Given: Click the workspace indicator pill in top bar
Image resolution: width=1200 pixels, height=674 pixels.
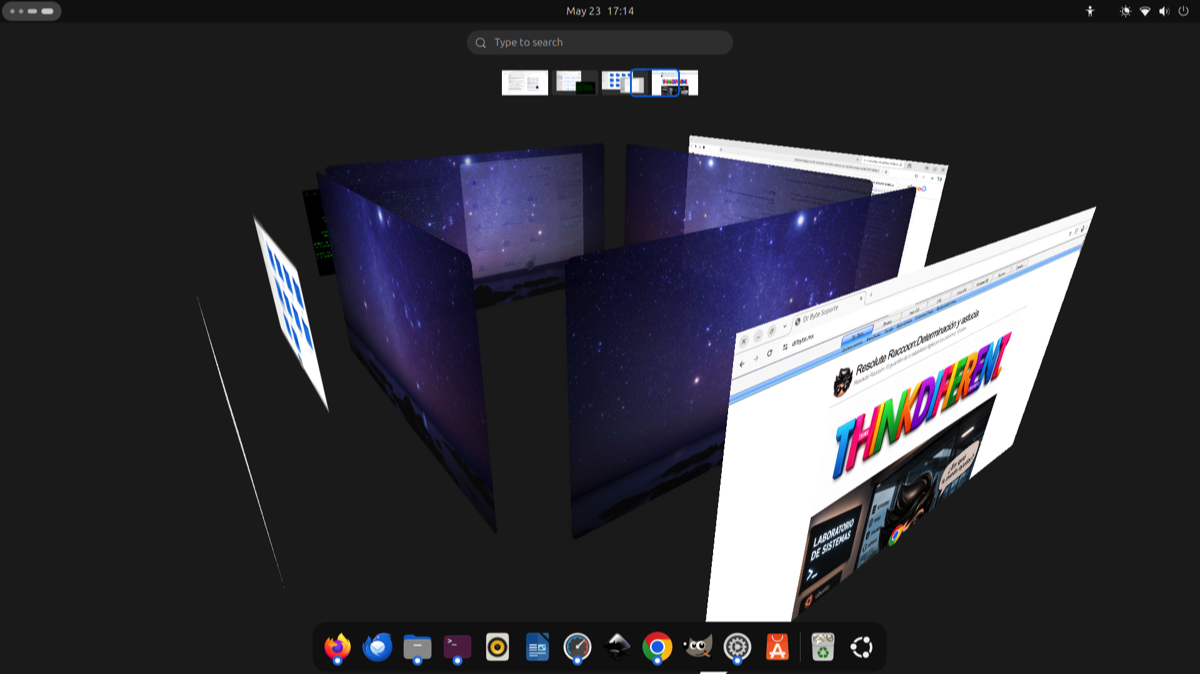Looking at the screenshot, I should 32,11.
